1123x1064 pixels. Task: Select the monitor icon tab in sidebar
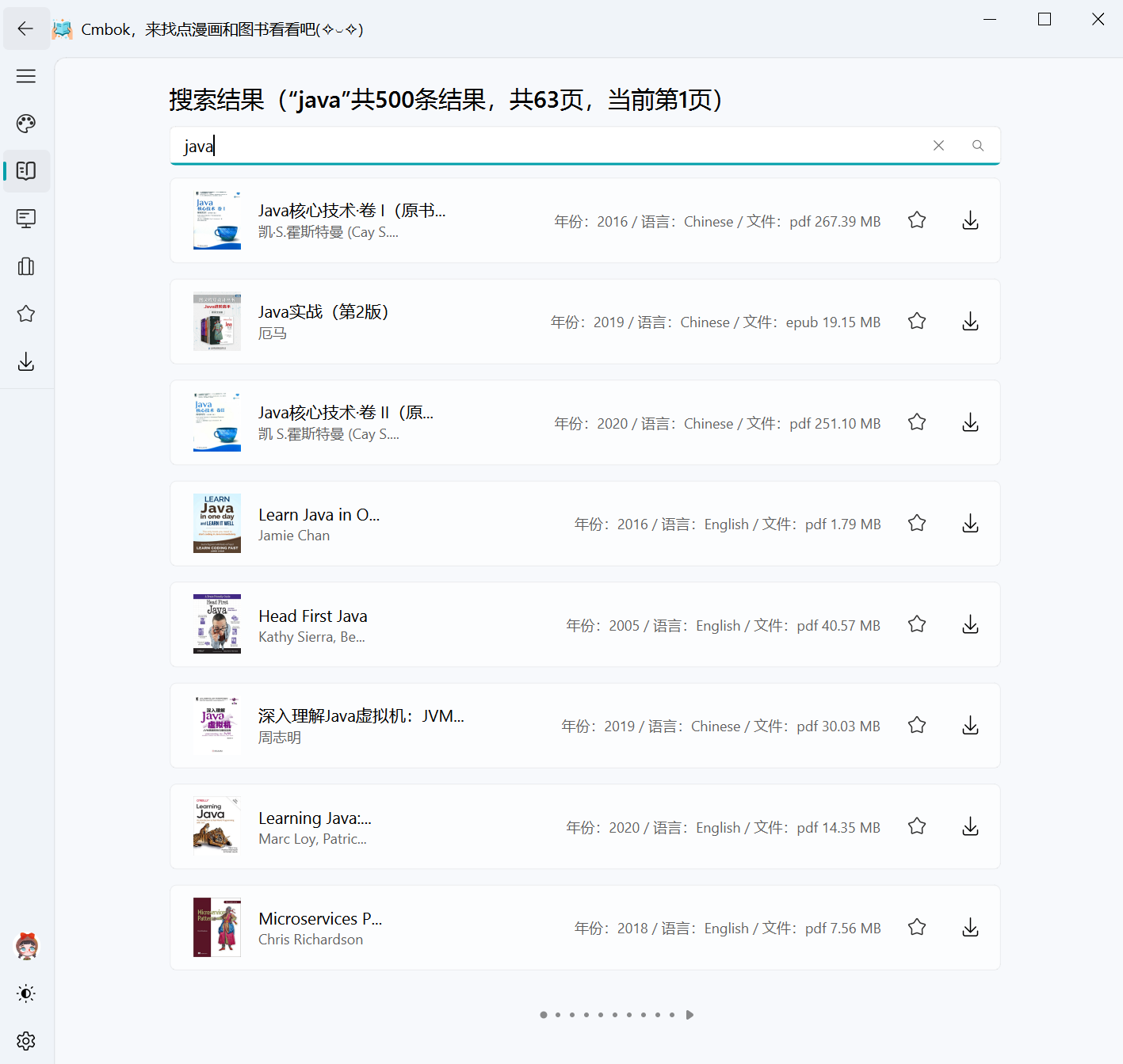(x=26, y=219)
